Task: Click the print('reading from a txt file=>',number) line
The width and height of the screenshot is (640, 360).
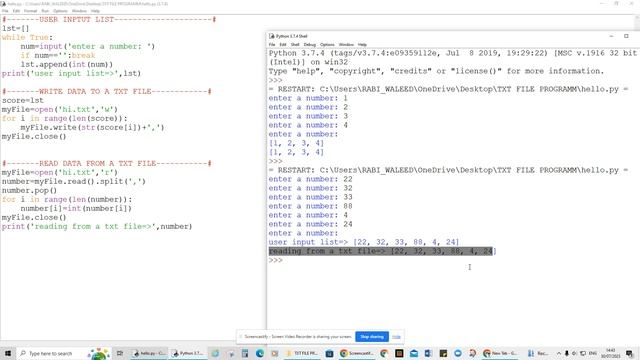Action: (97, 226)
